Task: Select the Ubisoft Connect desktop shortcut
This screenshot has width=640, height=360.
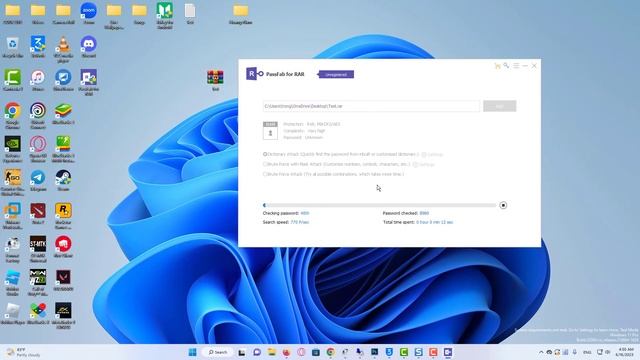Action: click(38, 116)
